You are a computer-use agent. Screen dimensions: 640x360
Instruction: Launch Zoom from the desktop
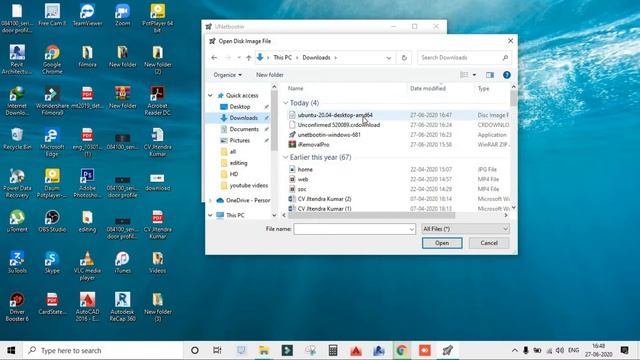(x=122, y=15)
